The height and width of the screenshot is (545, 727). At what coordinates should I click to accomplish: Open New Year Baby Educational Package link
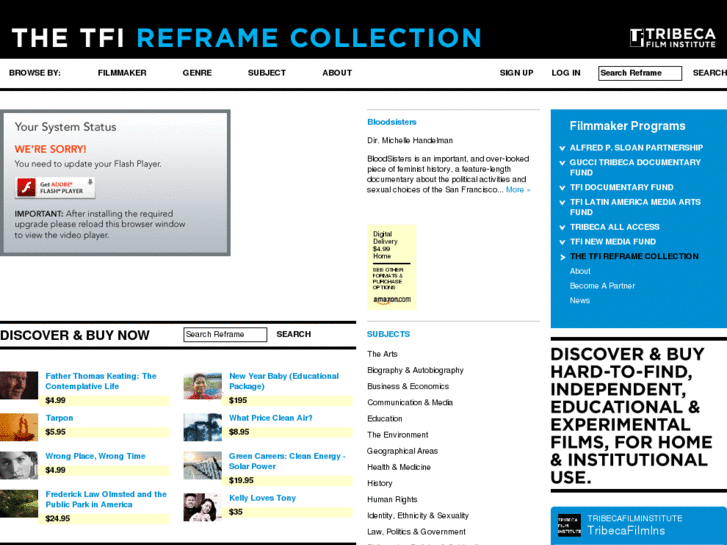click(284, 381)
